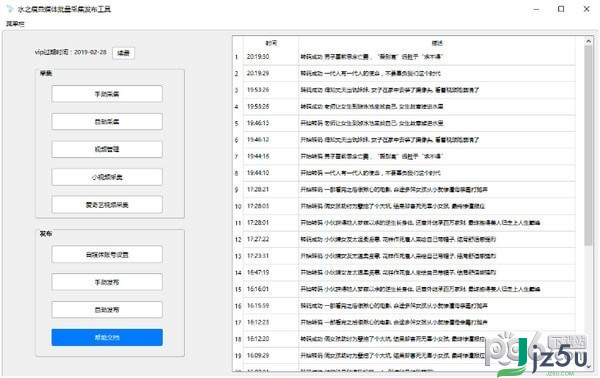600x378 pixels.
Task: Open 自媒体账号设置 account settings
Action: coord(107,254)
